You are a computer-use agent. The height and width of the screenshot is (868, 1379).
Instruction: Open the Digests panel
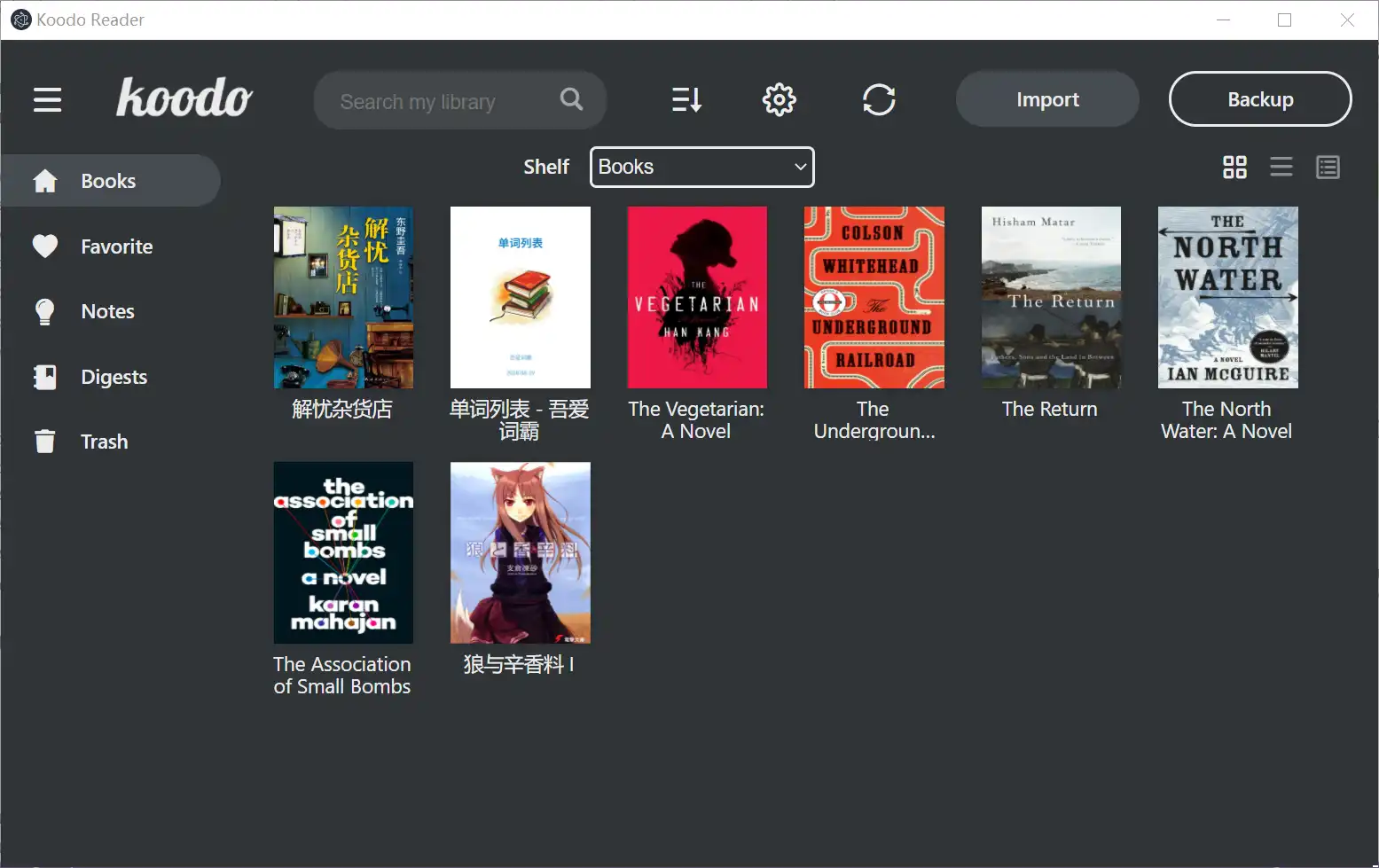[x=114, y=376]
